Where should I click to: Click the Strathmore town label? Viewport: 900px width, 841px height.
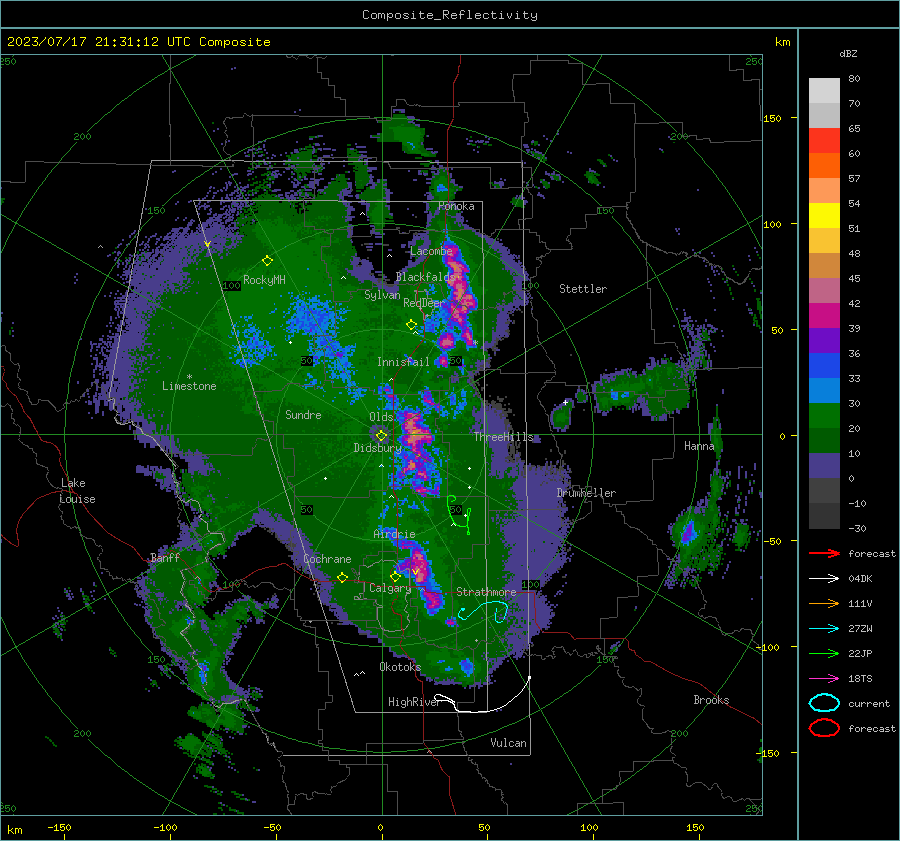(x=486, y=592)
